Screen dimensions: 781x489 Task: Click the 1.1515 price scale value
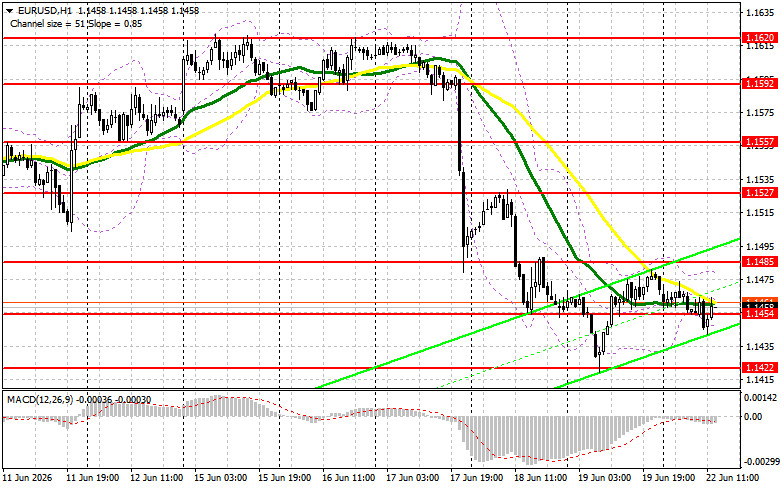(x=761, y=213)
